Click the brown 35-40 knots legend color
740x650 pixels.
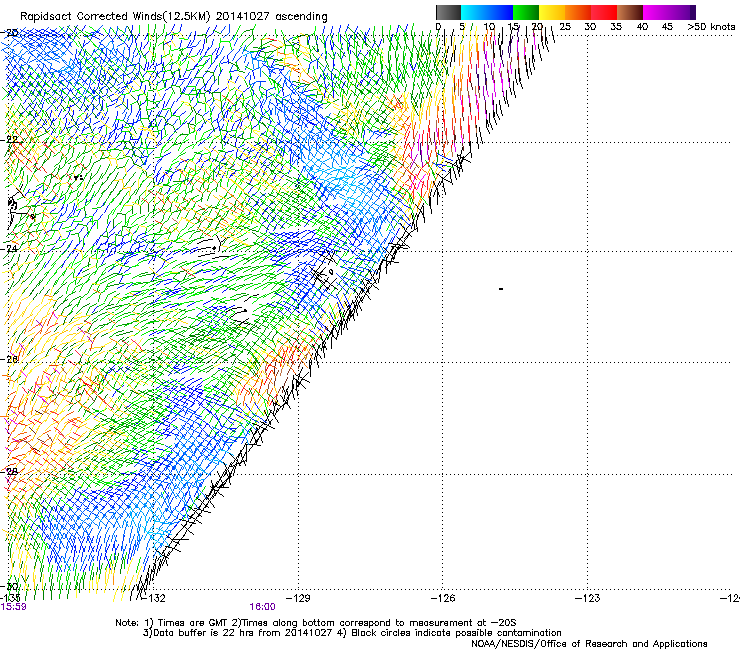(x=630, y=12)
